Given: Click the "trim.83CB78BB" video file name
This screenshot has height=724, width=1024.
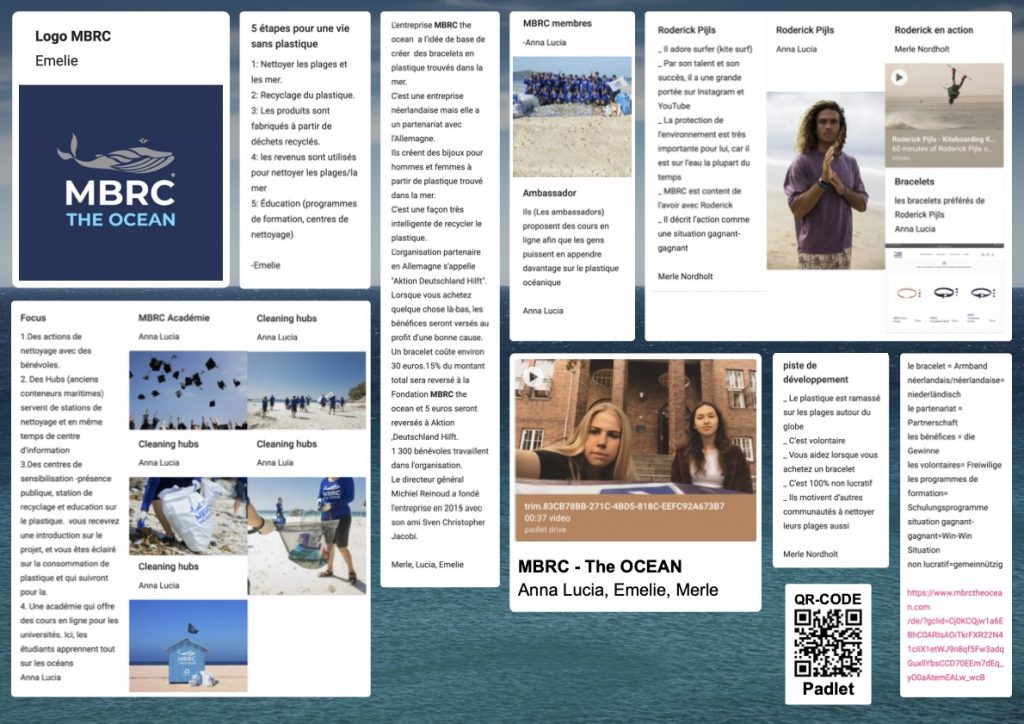Looking at the screenshot, I should [624, 506].
